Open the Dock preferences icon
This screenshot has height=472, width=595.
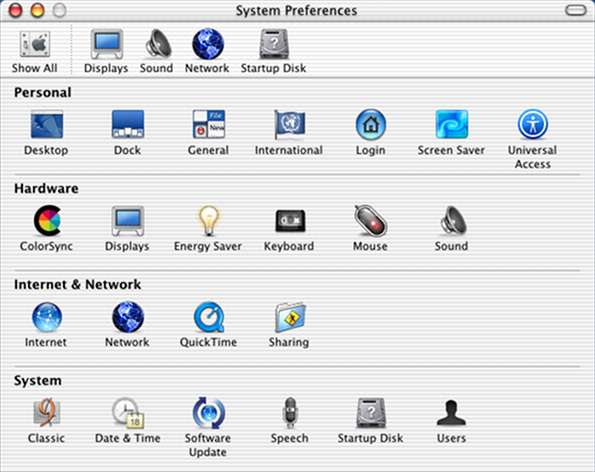point(128,124)
